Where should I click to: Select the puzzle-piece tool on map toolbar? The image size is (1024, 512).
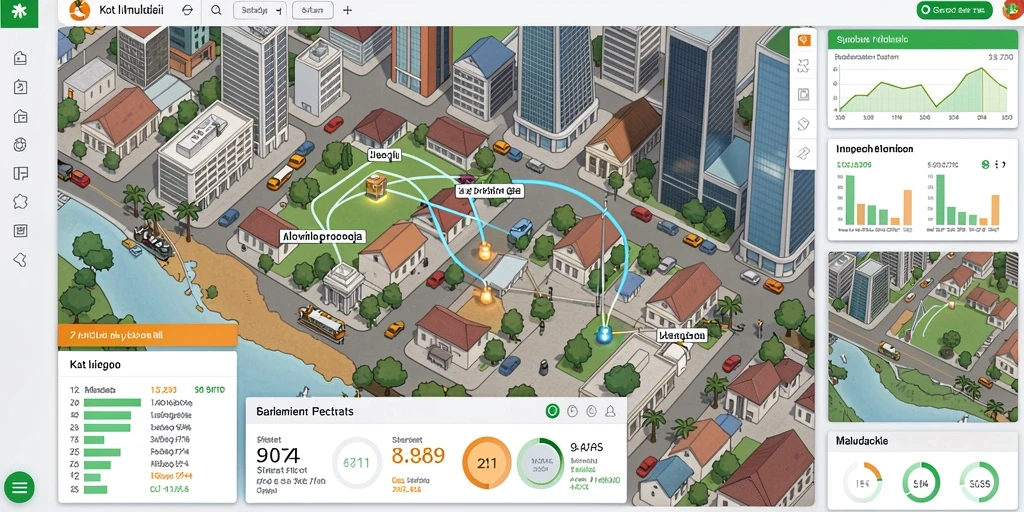click(804, 65)
